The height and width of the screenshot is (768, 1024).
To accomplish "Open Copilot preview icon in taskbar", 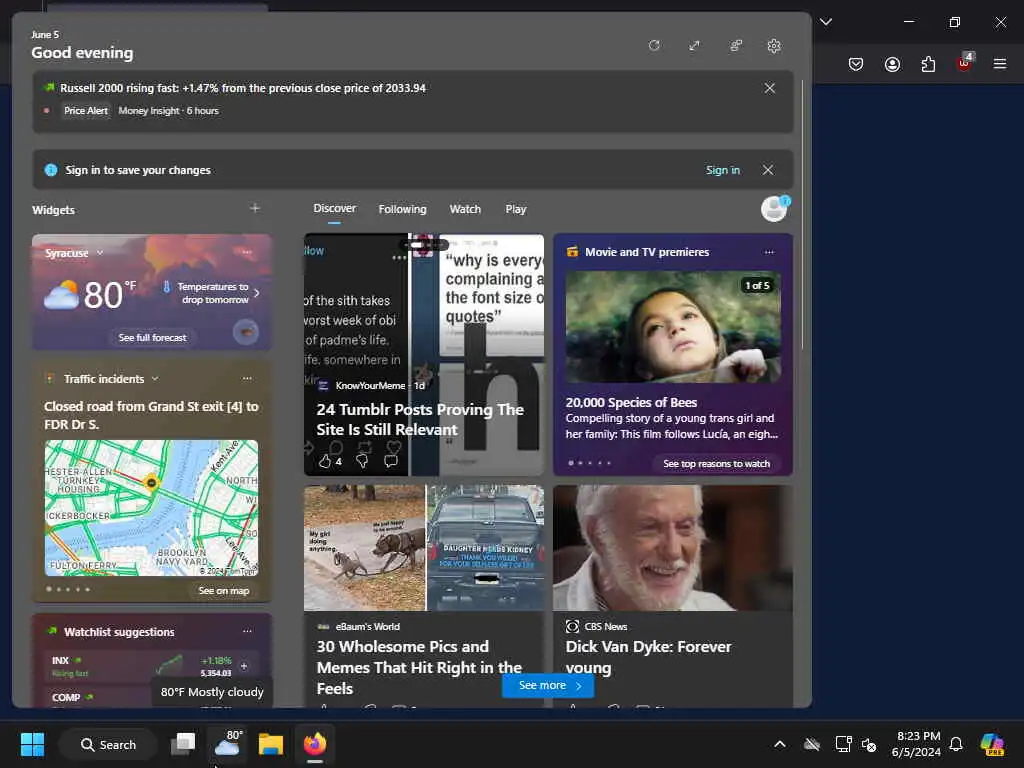I will [992, 744].
